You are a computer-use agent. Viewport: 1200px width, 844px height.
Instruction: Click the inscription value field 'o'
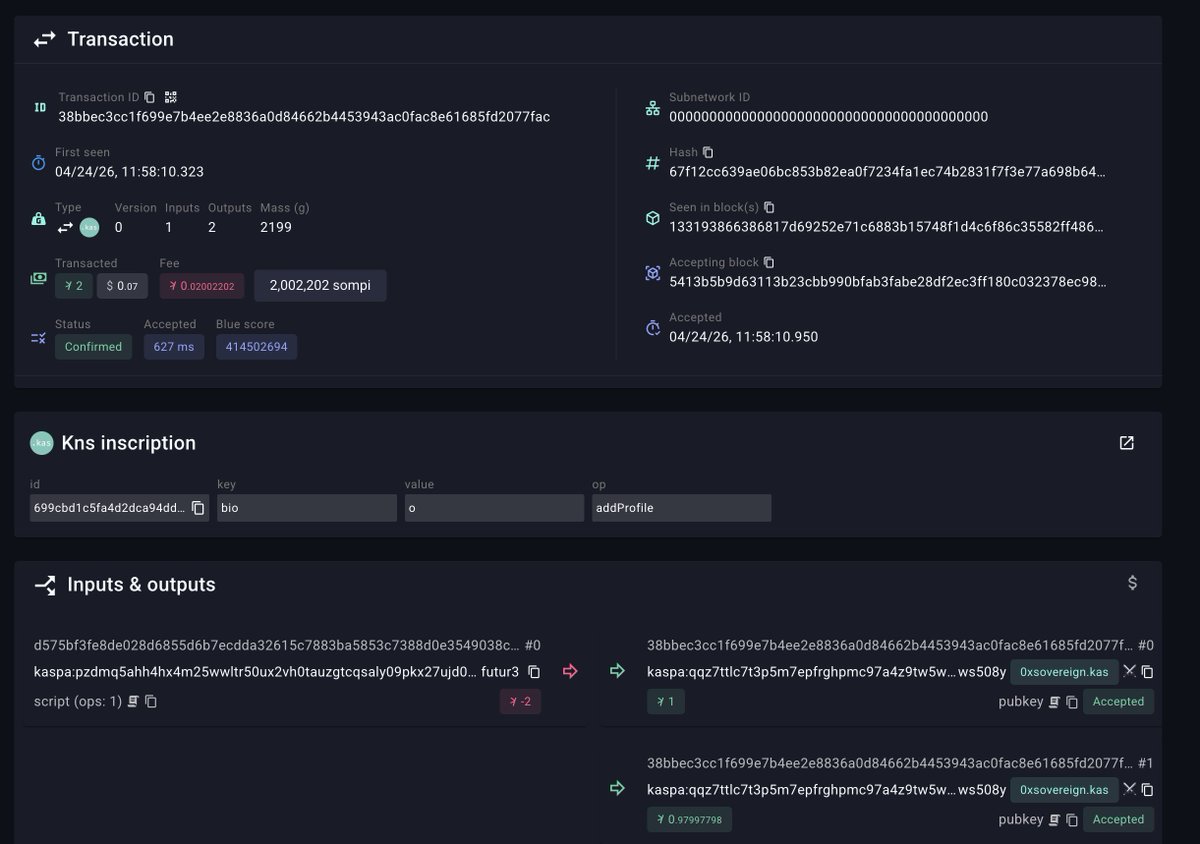[x=494, y=508]
